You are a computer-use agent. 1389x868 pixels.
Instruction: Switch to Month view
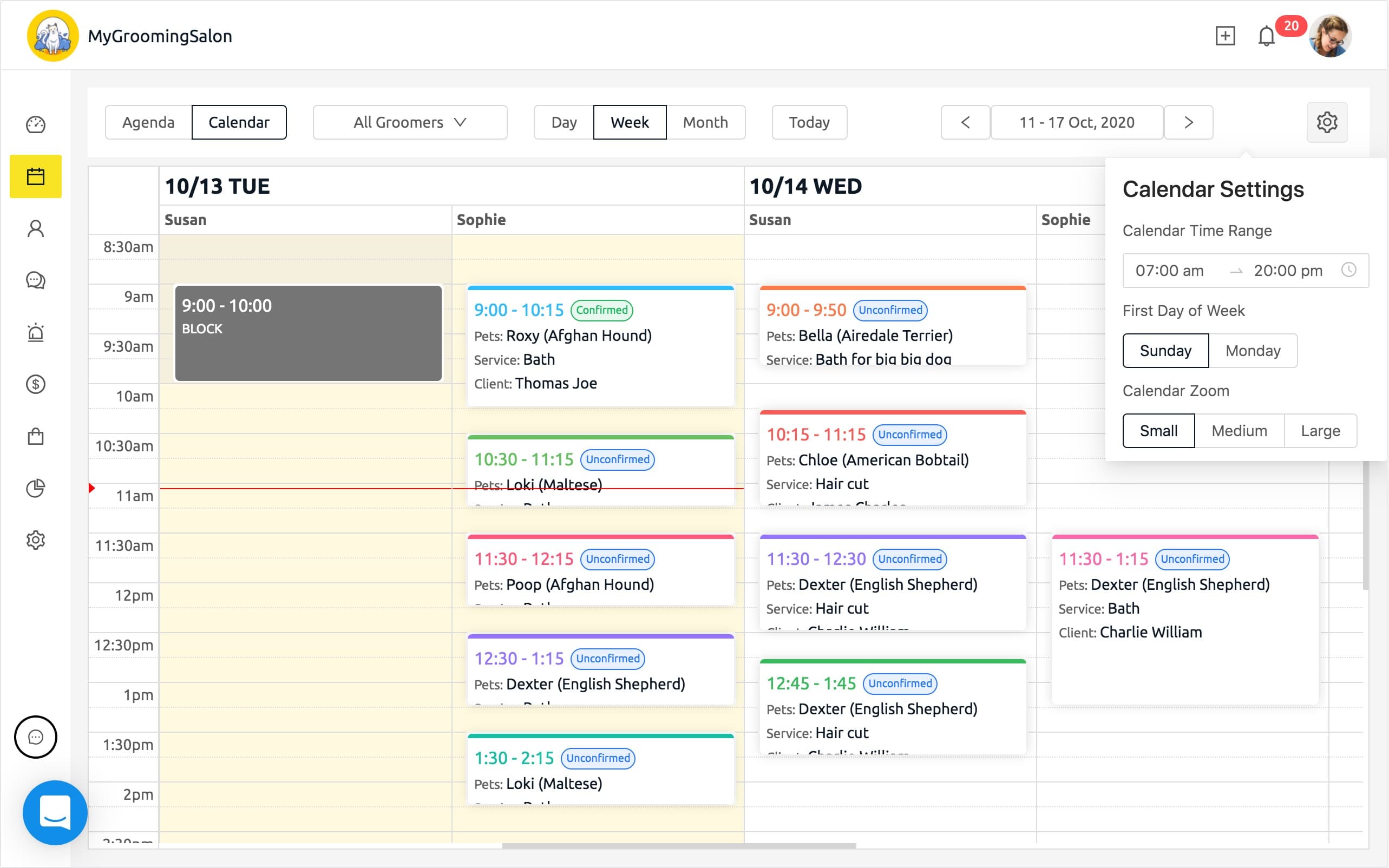(705, 122)
